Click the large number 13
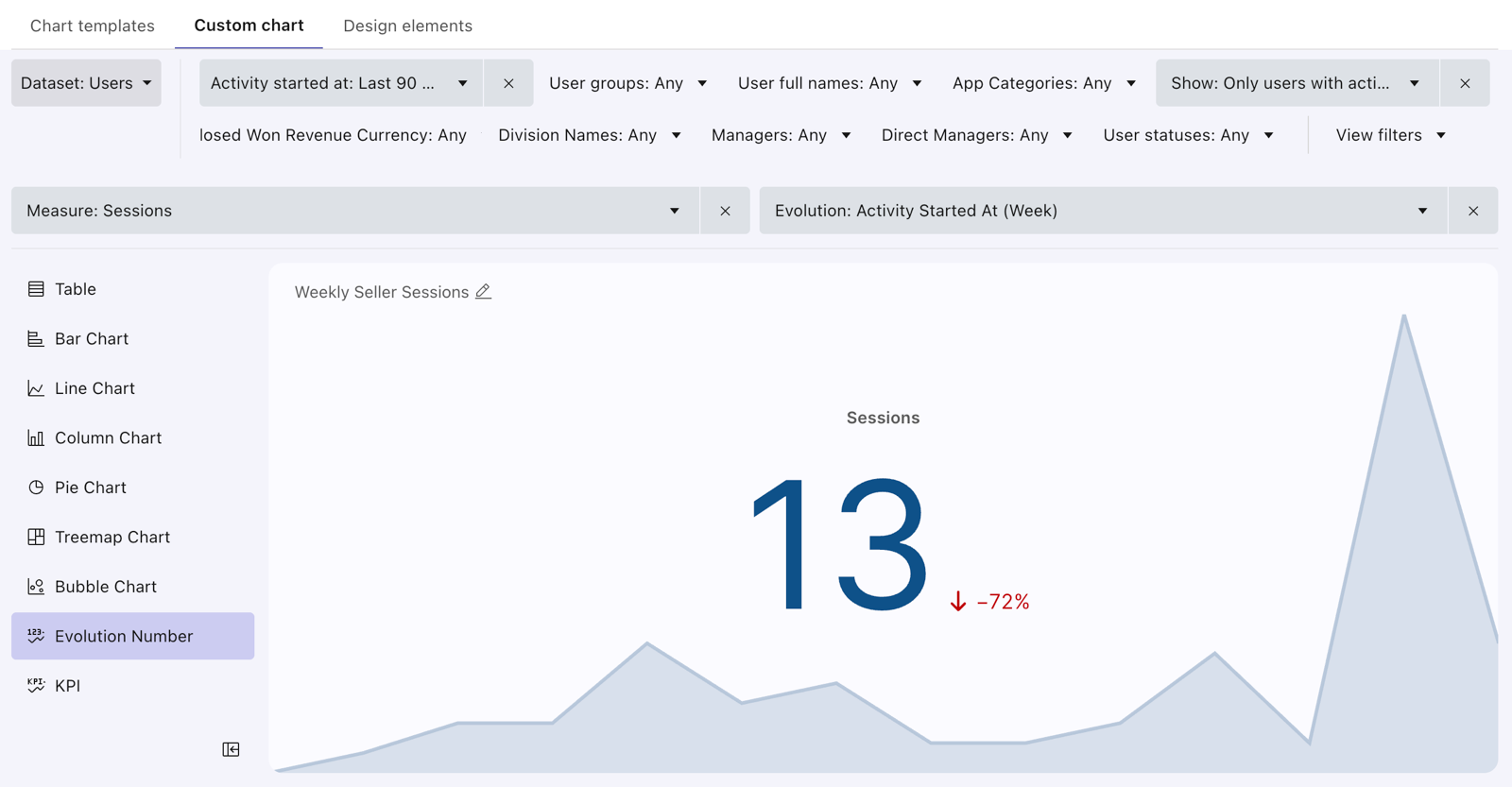1512x787 pixels. coord(837,545)
